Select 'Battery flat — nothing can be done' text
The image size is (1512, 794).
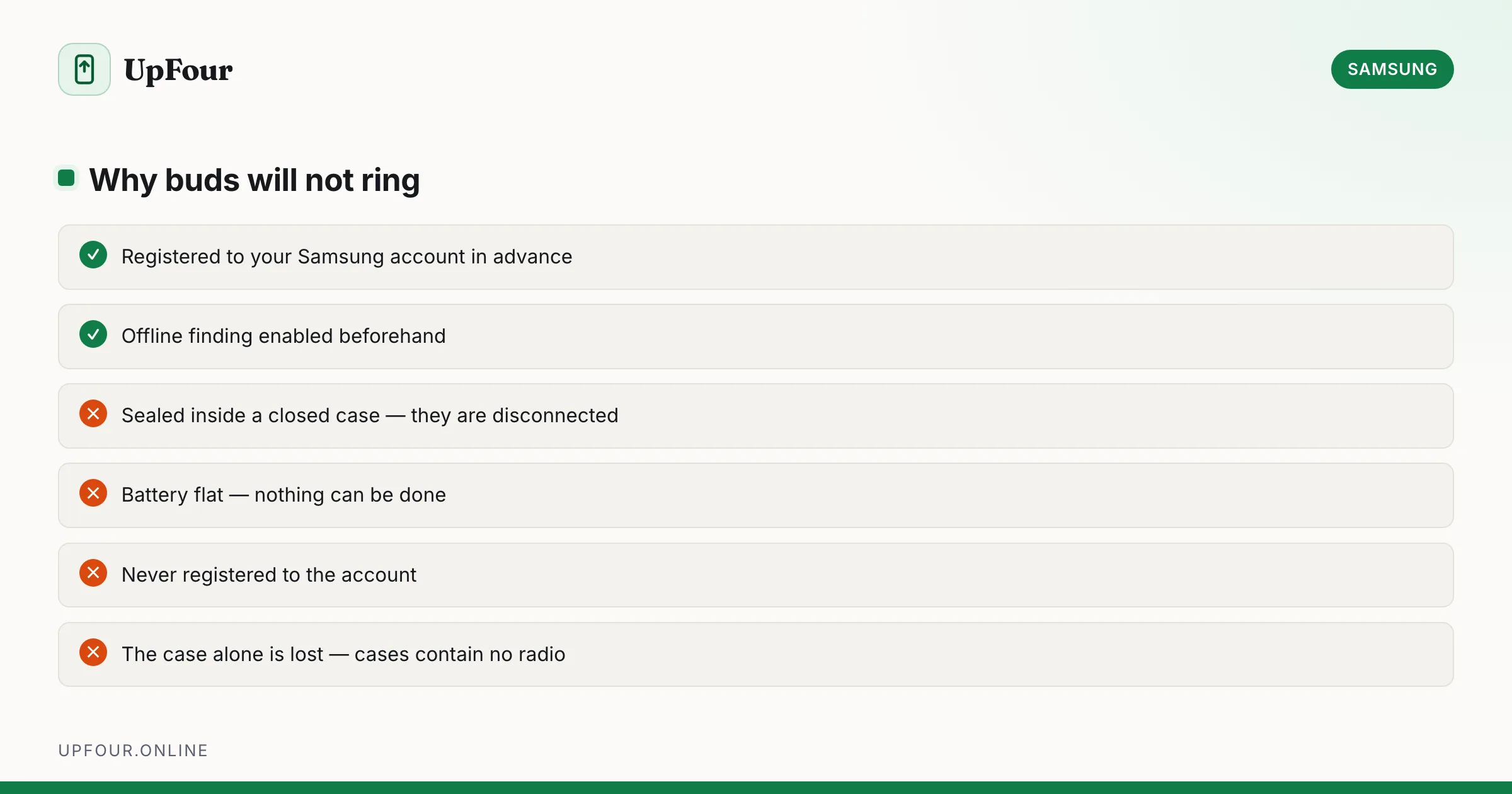(x=283, y=495)
